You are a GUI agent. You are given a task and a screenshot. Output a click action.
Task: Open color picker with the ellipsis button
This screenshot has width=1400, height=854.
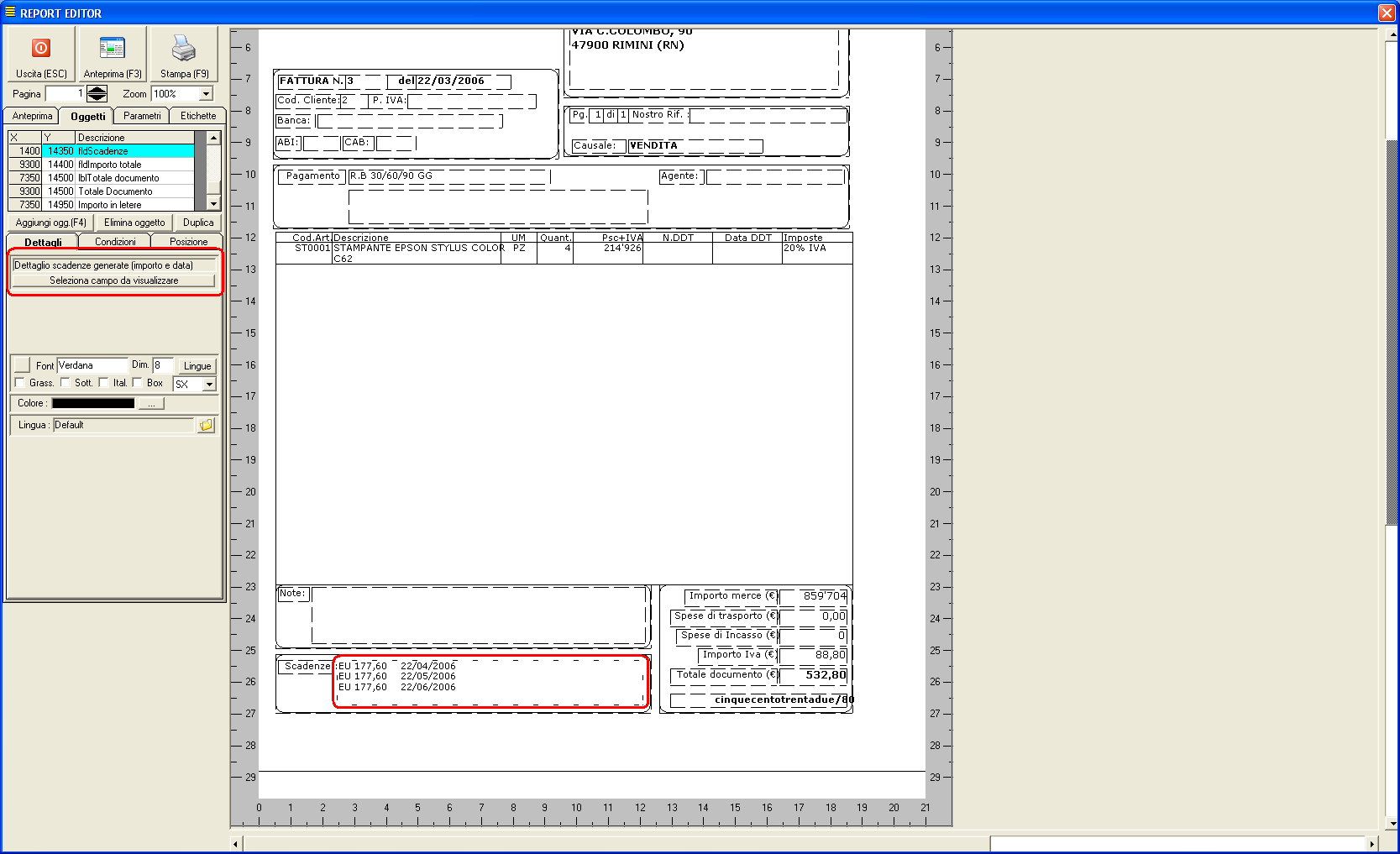(151, 404)
